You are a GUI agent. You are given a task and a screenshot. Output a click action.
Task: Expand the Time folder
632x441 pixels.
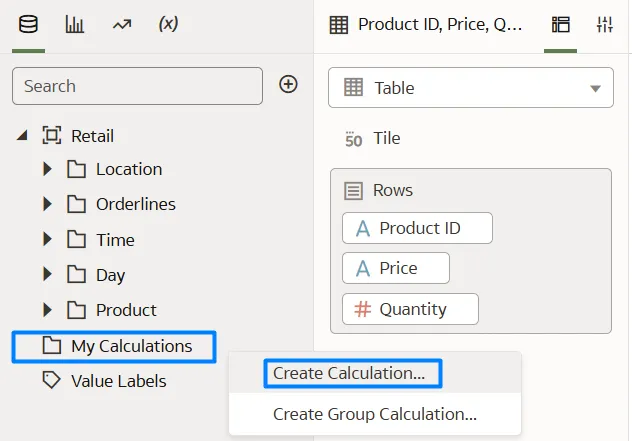coord(47,240)
